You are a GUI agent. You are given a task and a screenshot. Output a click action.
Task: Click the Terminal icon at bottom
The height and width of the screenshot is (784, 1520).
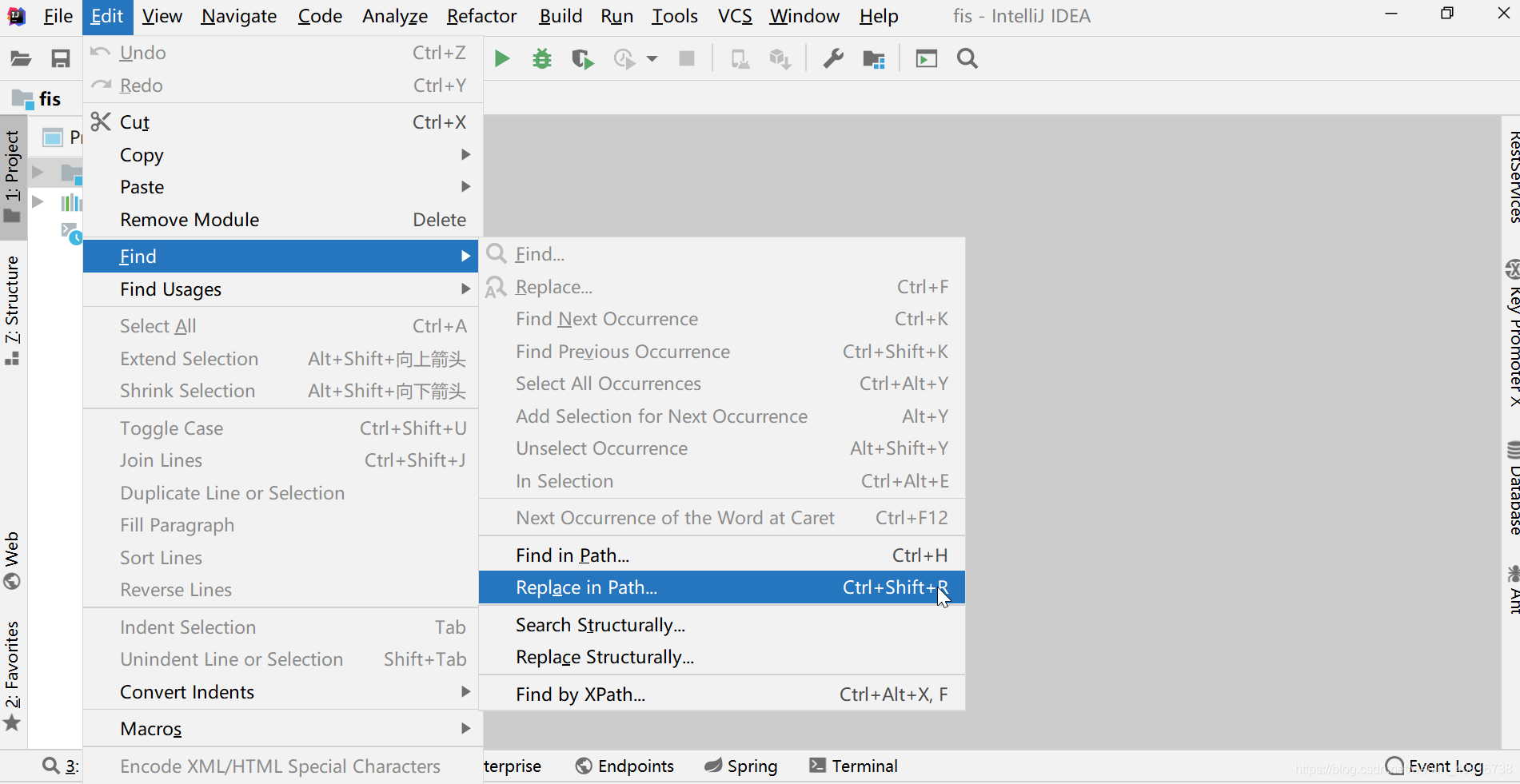pyautogui.click(x=817, y=765)
